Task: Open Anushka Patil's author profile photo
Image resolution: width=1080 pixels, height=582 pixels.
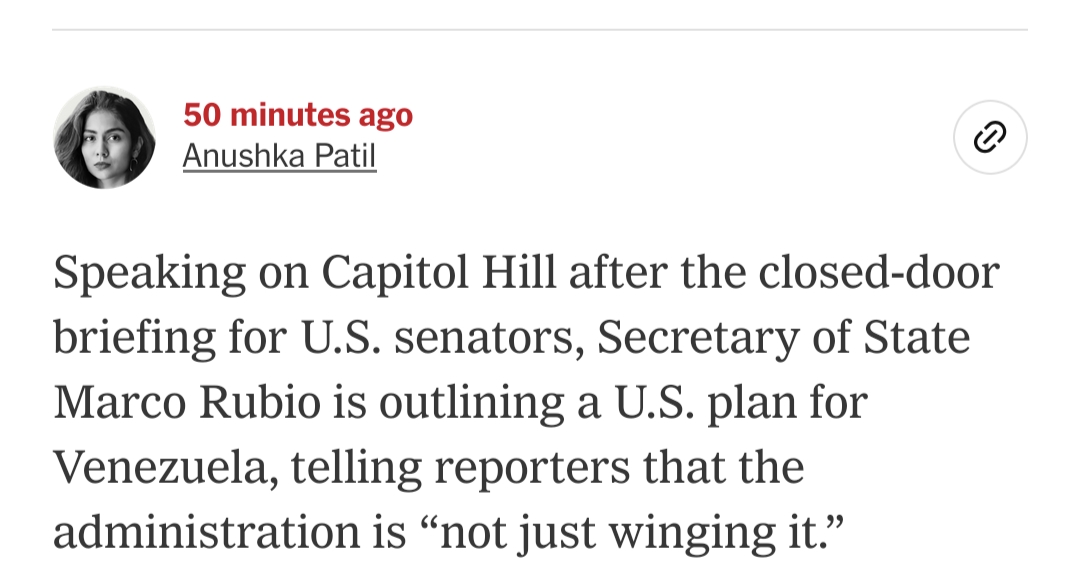Action: [104, 138]
